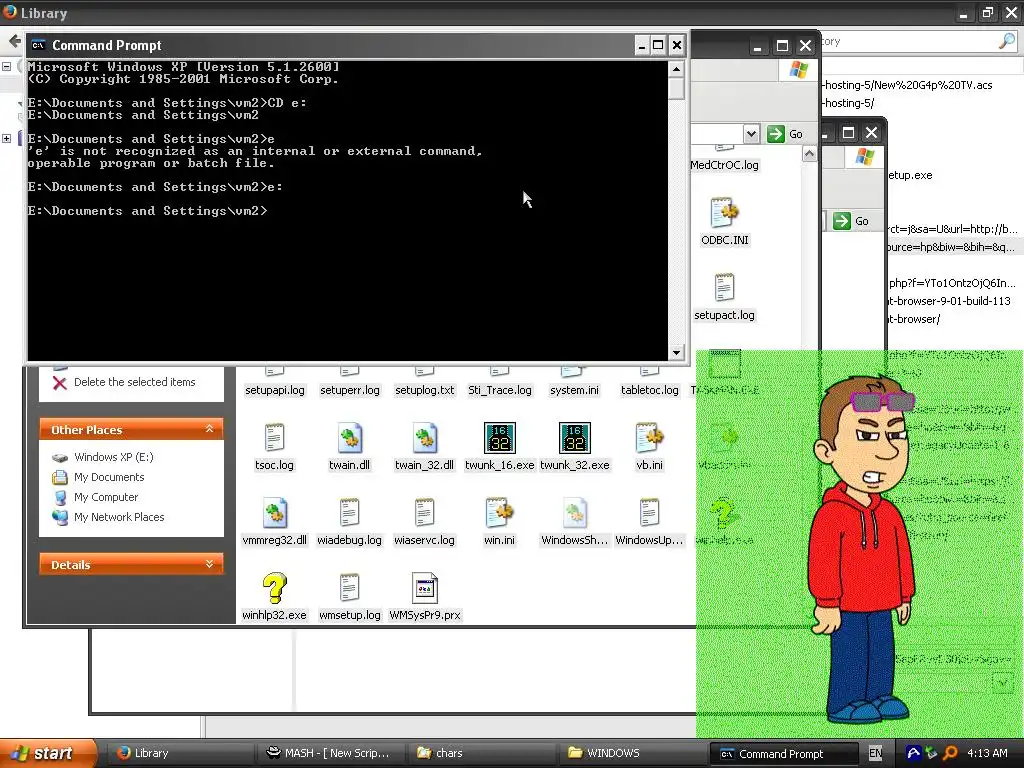Select the twunk_32.exe icon

tap(575, 438)
